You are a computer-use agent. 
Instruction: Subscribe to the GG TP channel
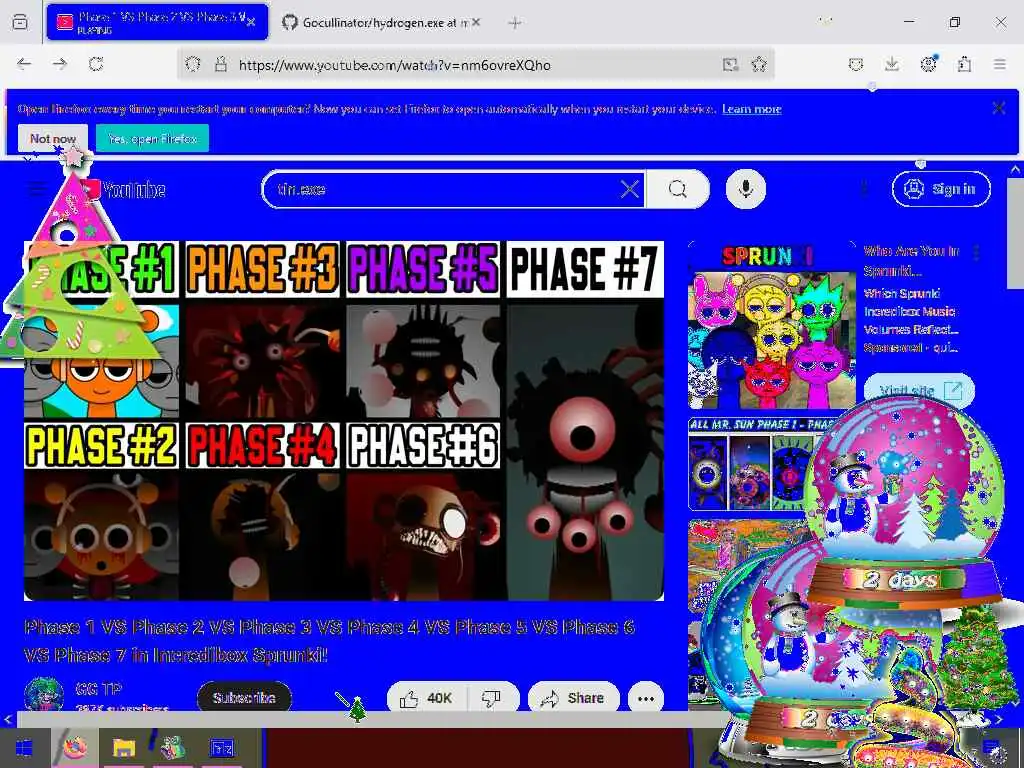(244, 697)
